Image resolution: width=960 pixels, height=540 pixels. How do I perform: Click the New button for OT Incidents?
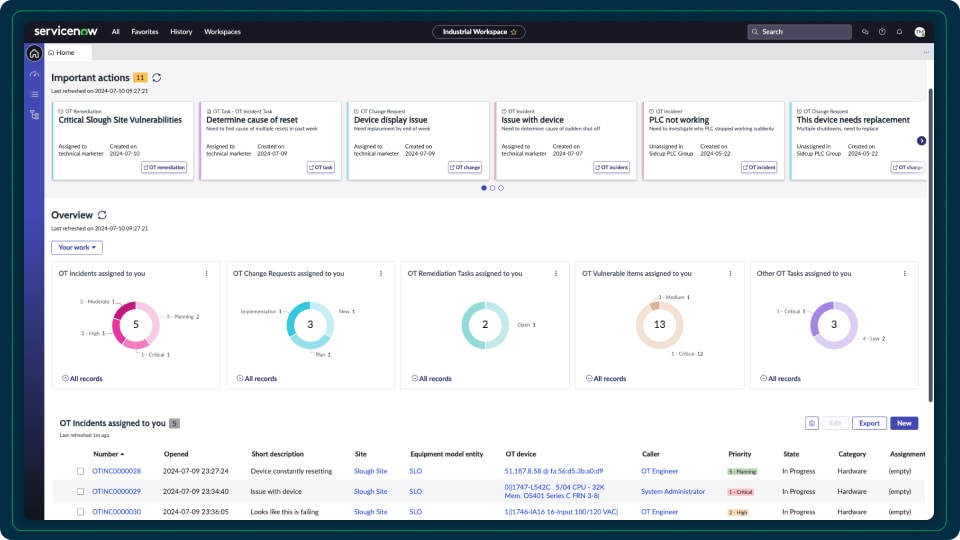[903, 423]
